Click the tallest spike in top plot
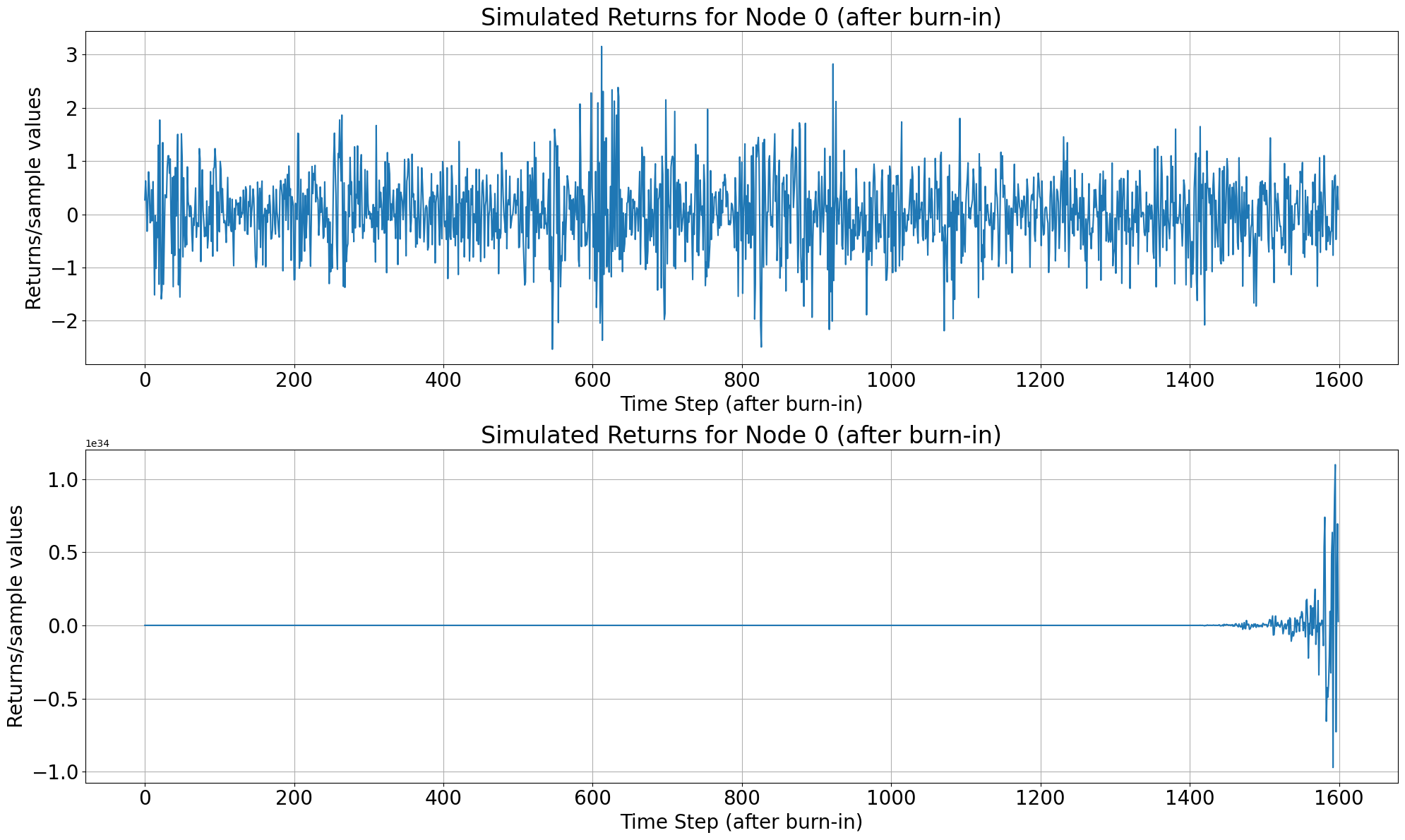This screenshot has height=840, width=1405. tap(602, 48)
